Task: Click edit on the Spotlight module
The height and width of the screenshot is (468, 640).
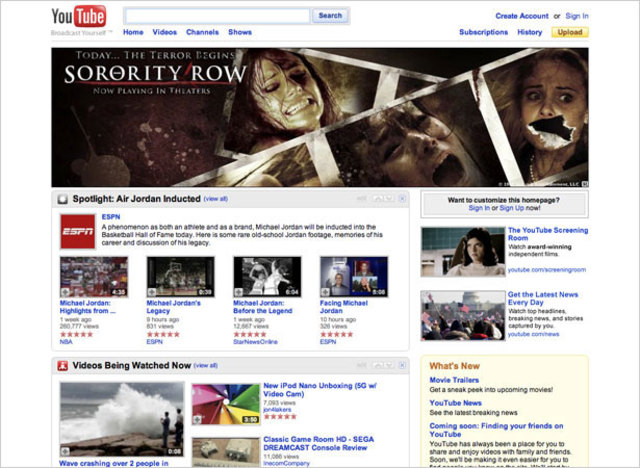Action: point(361,199)
